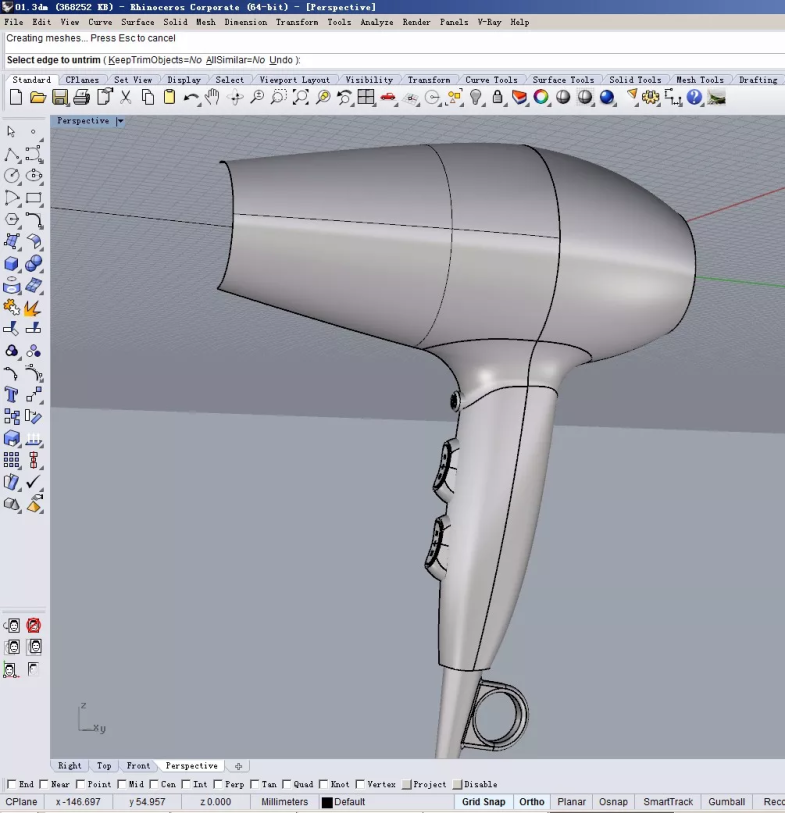Click the Open file folder icon
Viewport: 785px width, 813px height.
point(38,97)
